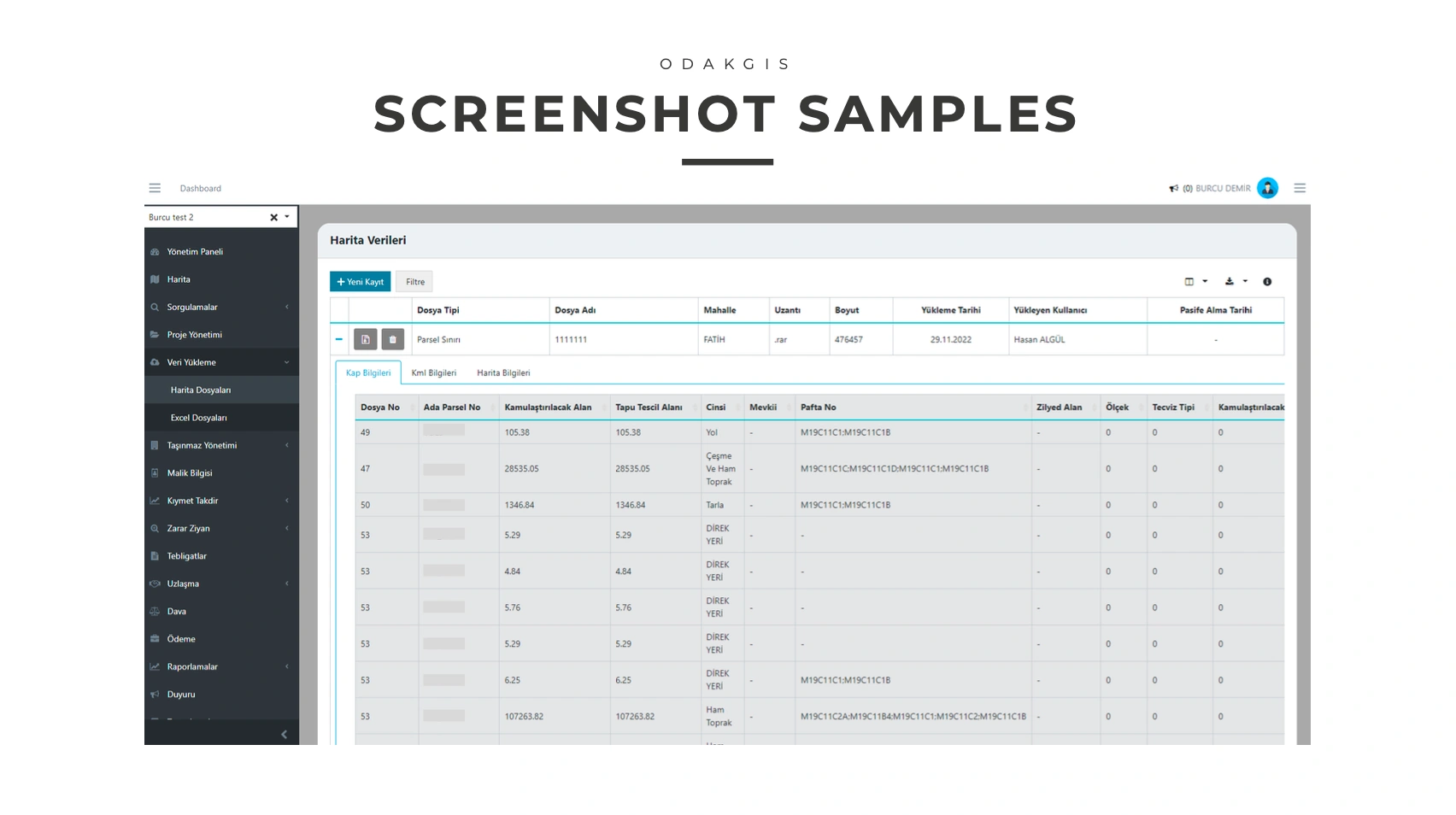Clear the Burcu test 2 project selection

click(x=273, y=218)
